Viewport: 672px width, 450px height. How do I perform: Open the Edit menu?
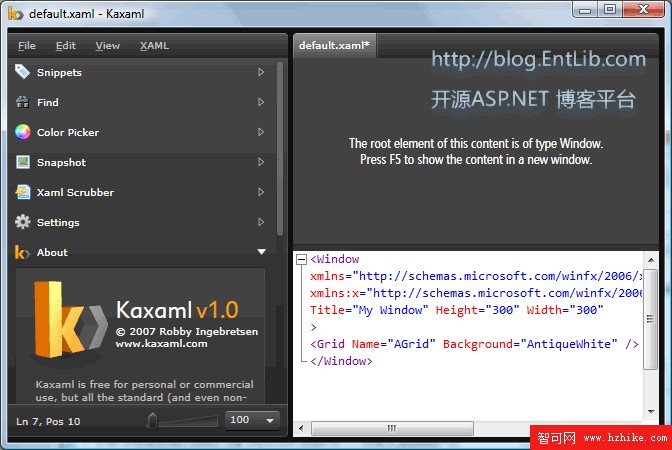(x=66, y=45)
